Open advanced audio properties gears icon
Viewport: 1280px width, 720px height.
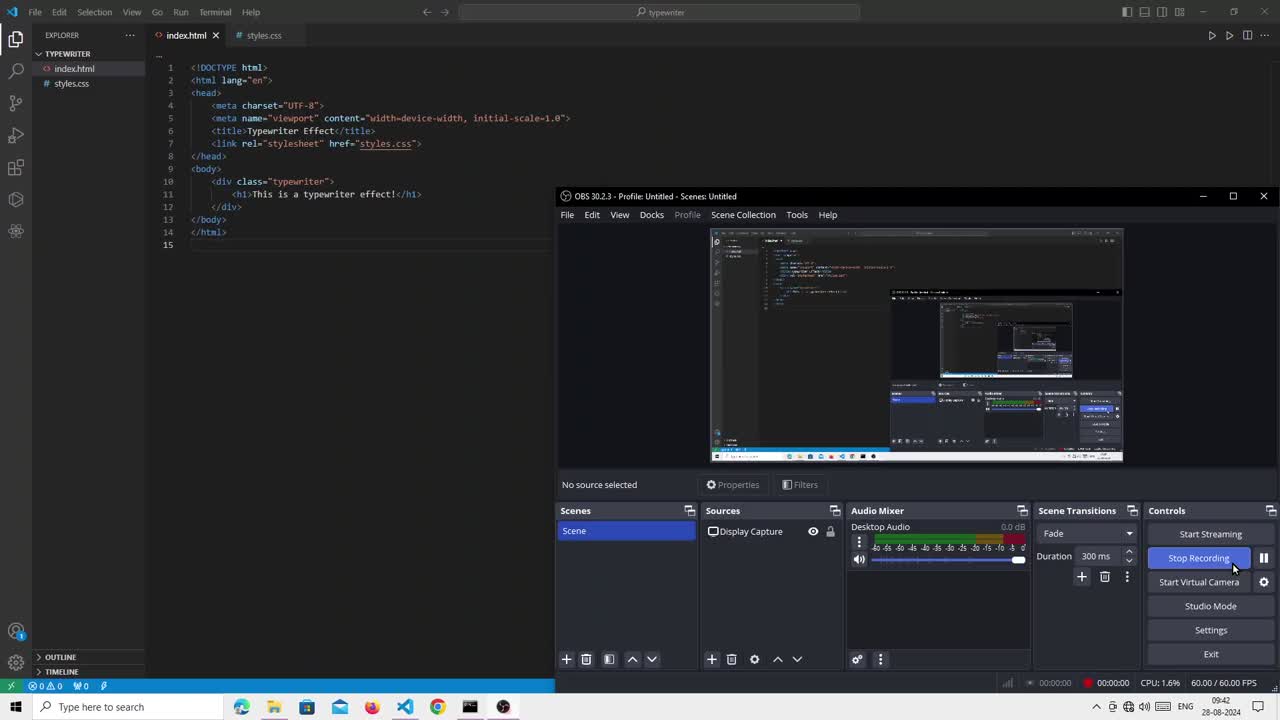[857, 659]
